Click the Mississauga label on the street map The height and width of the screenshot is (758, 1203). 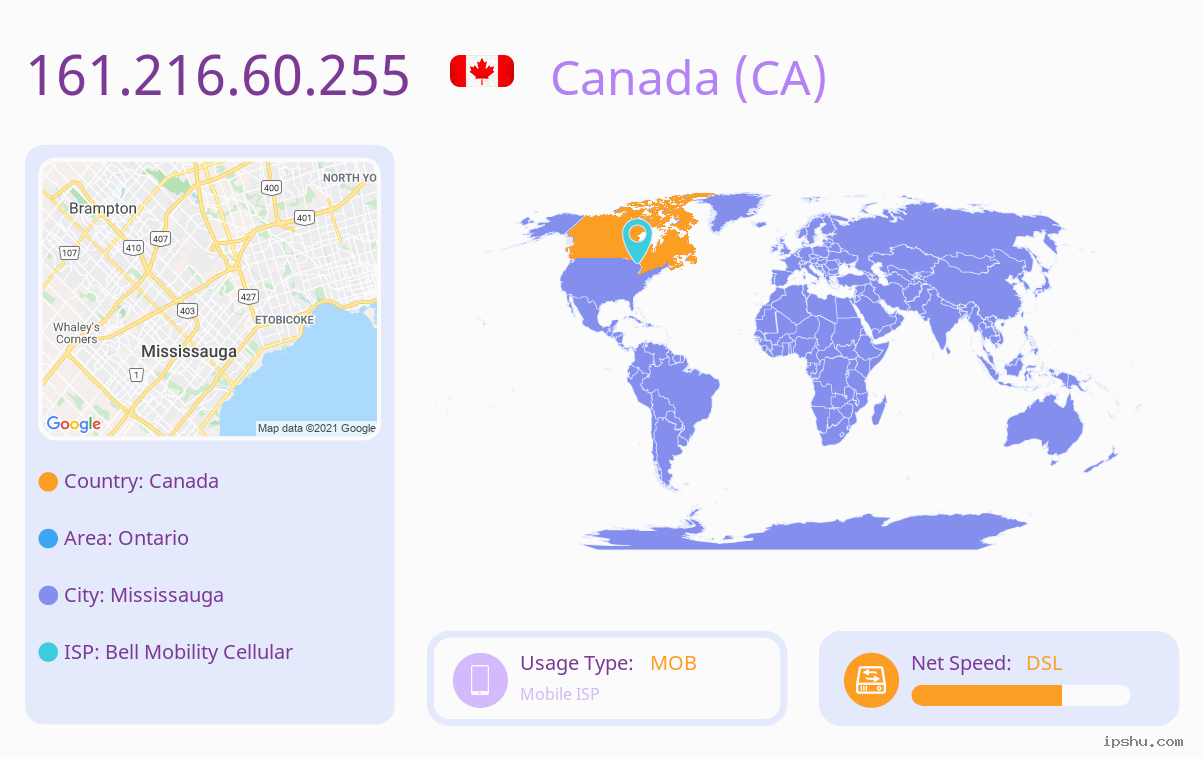coord(189,351)
